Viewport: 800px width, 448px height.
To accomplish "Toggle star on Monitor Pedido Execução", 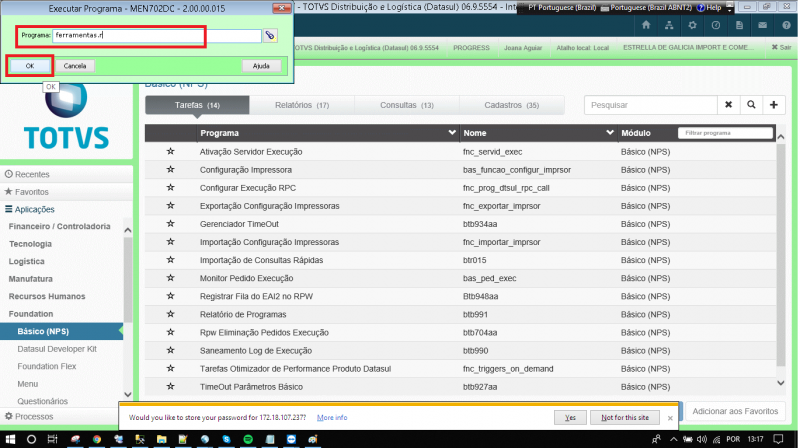I will (170, 278).
